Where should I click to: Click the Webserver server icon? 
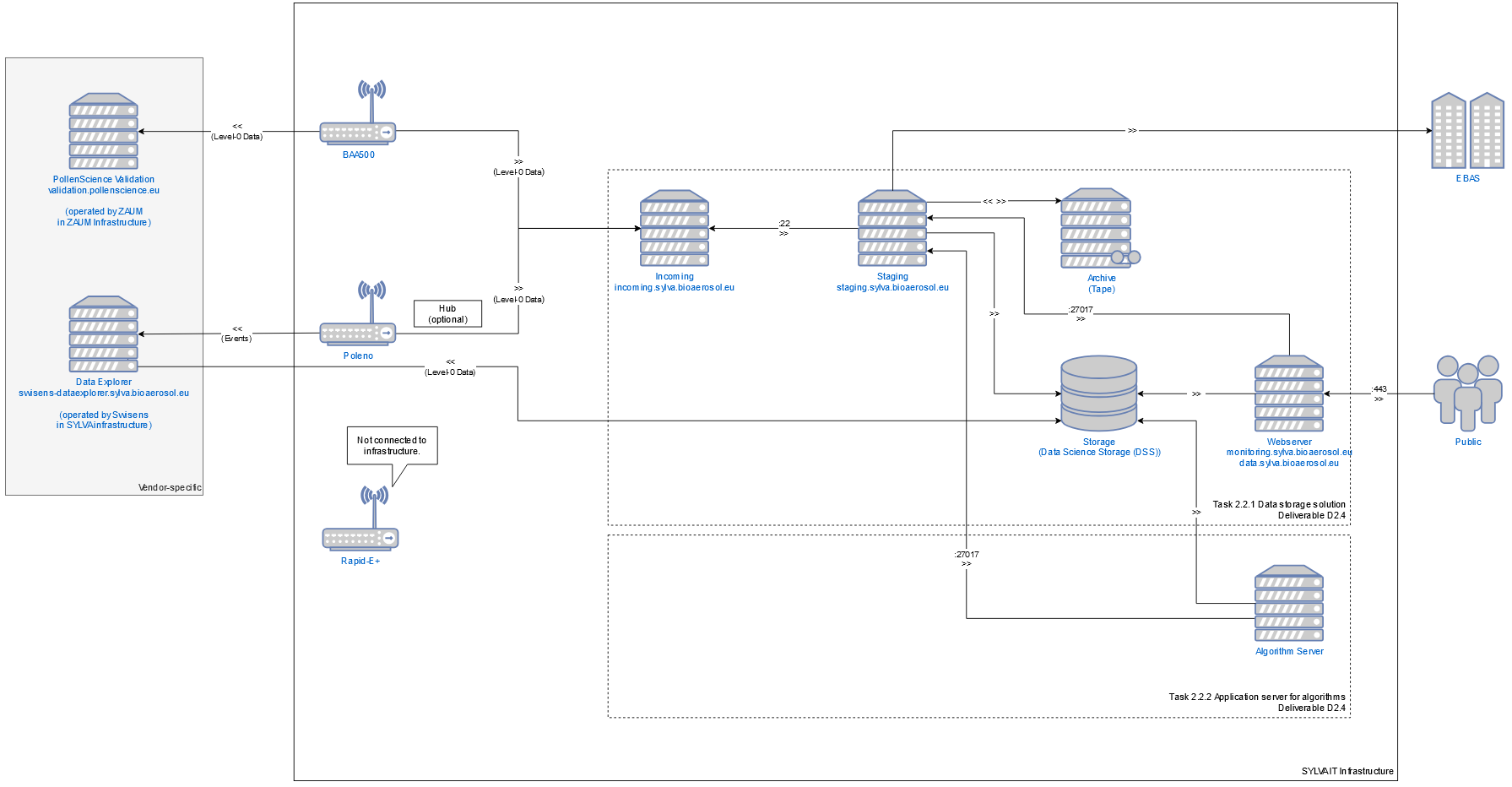[1289, 393]
